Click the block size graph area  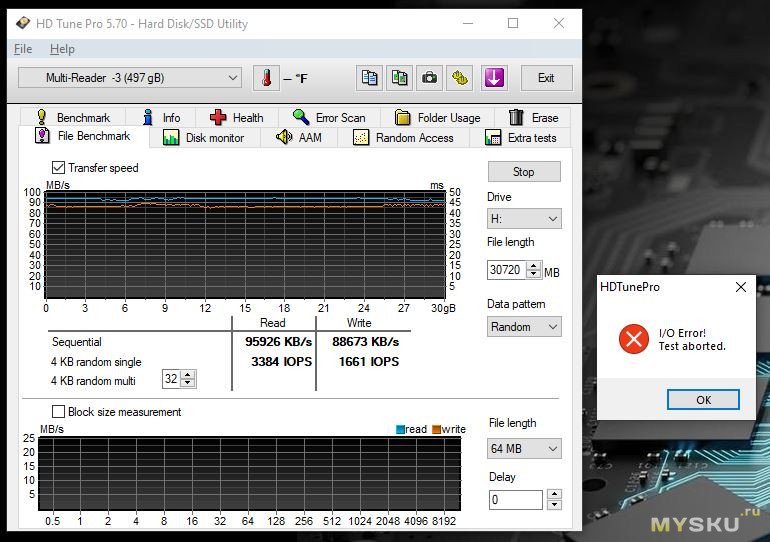coord(249,474)
